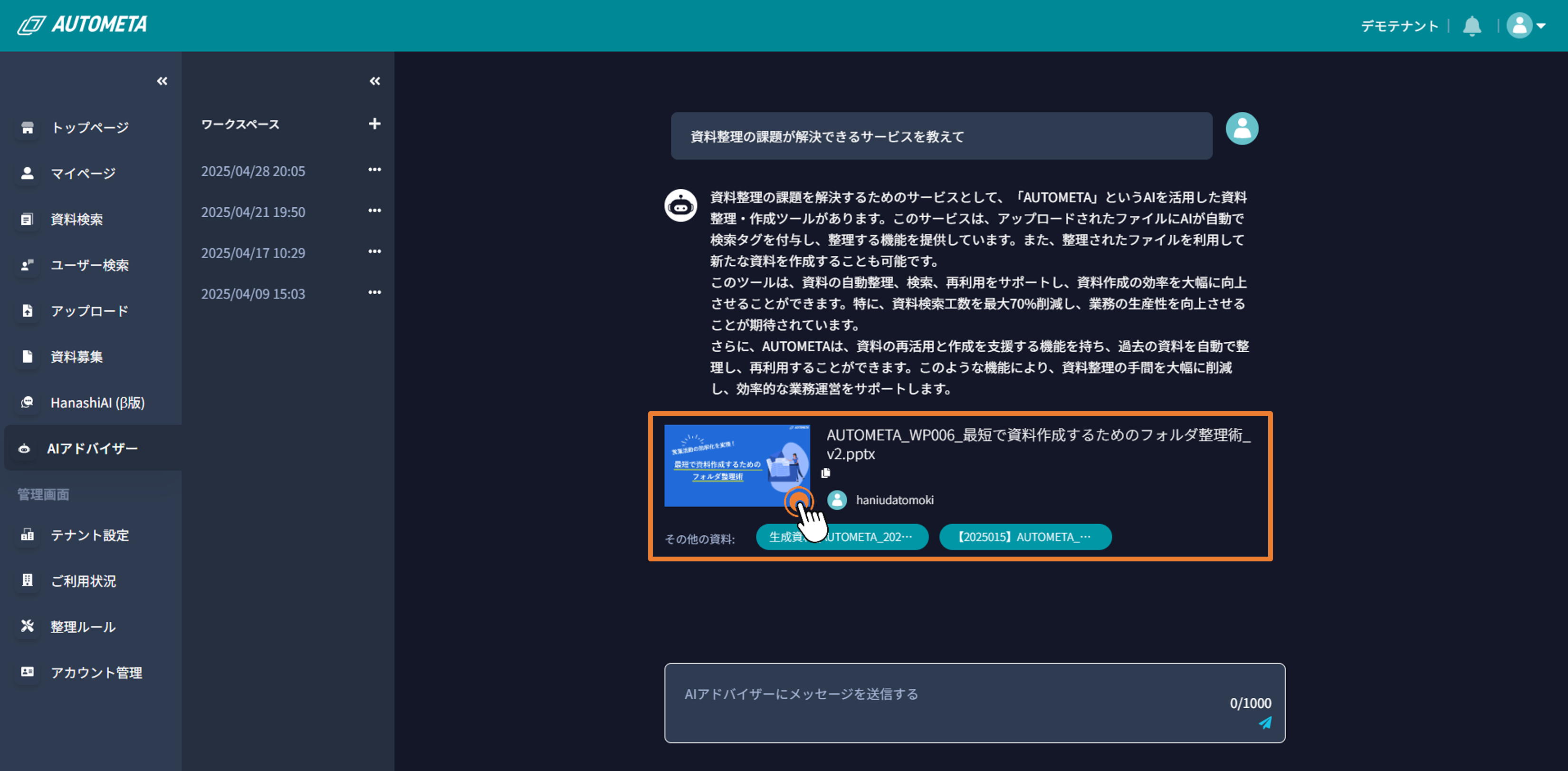
Task: Click the テナント設定 icon
Action: pyautogui.click(x=28, y=535)
